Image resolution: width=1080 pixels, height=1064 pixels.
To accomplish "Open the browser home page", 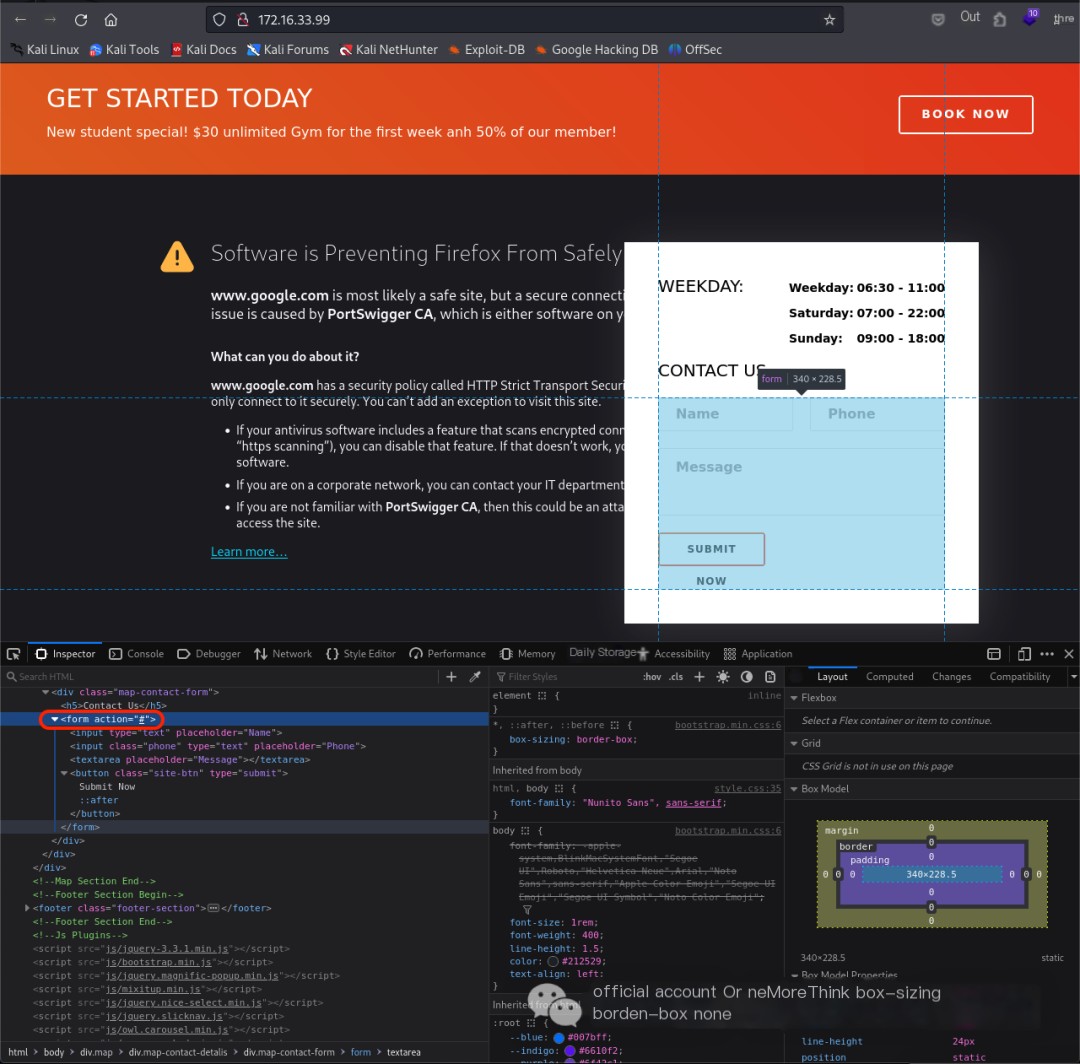I will (111, 20).
